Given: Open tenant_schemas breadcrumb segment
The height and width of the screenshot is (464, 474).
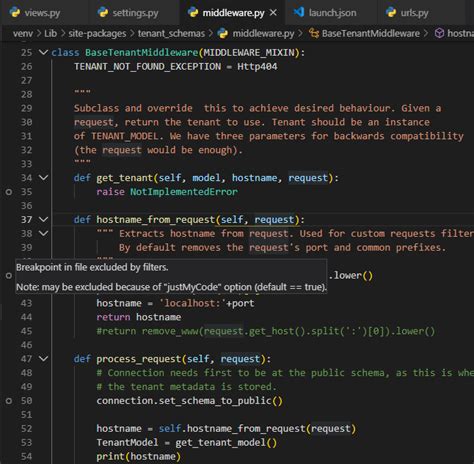Looking at the screenshot, I should click(171, 34).
